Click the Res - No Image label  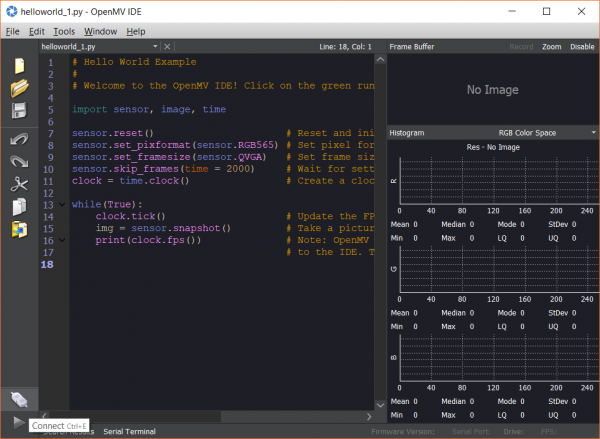click(493, 147)
